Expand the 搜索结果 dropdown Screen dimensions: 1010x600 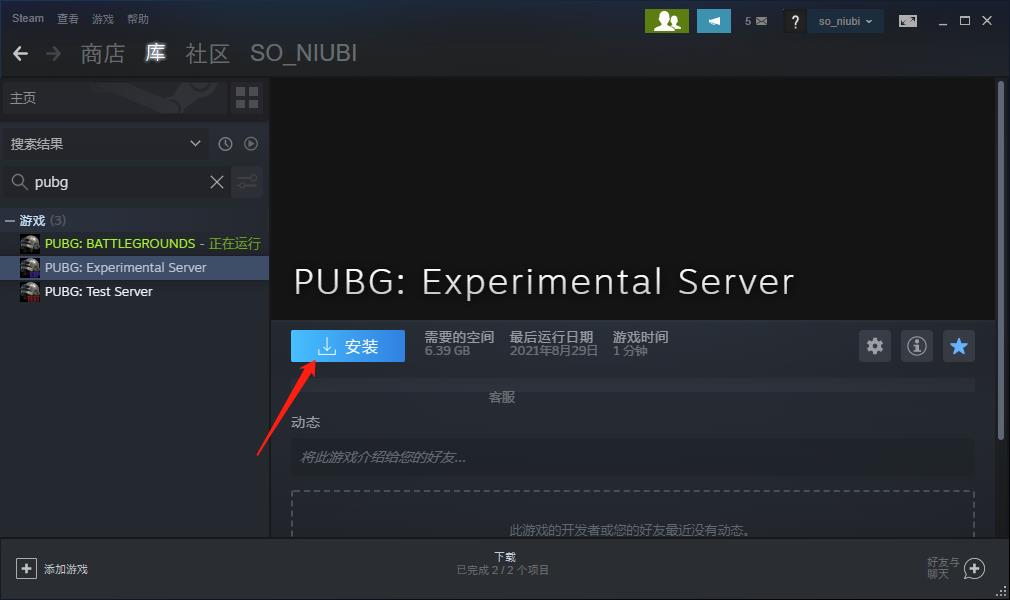click(105, 144)
